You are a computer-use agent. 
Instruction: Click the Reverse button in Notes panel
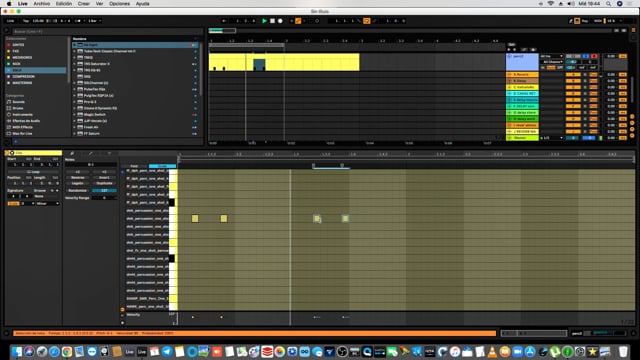click(x=78, y=178)
